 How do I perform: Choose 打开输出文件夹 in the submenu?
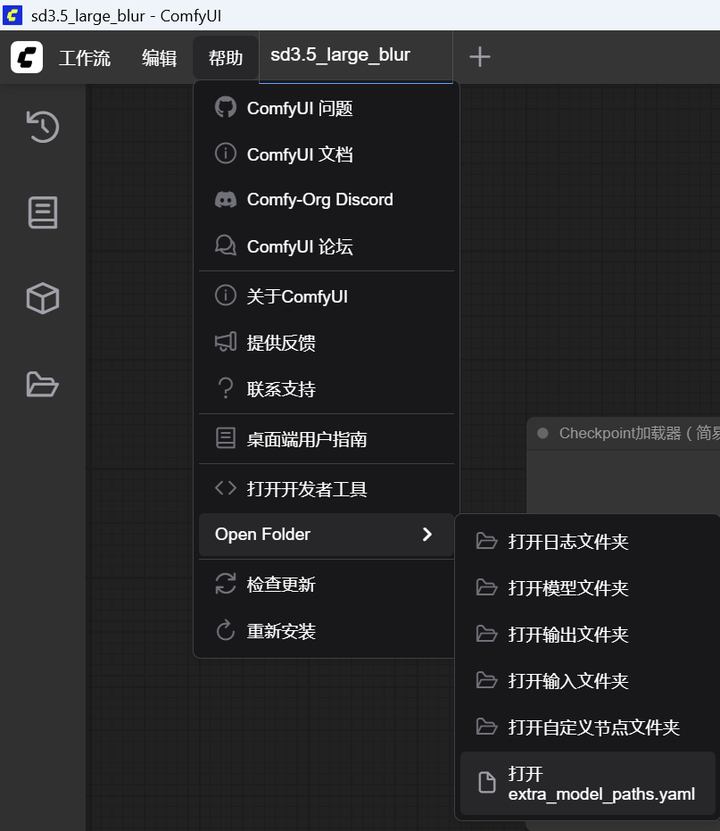click(588, 634)
